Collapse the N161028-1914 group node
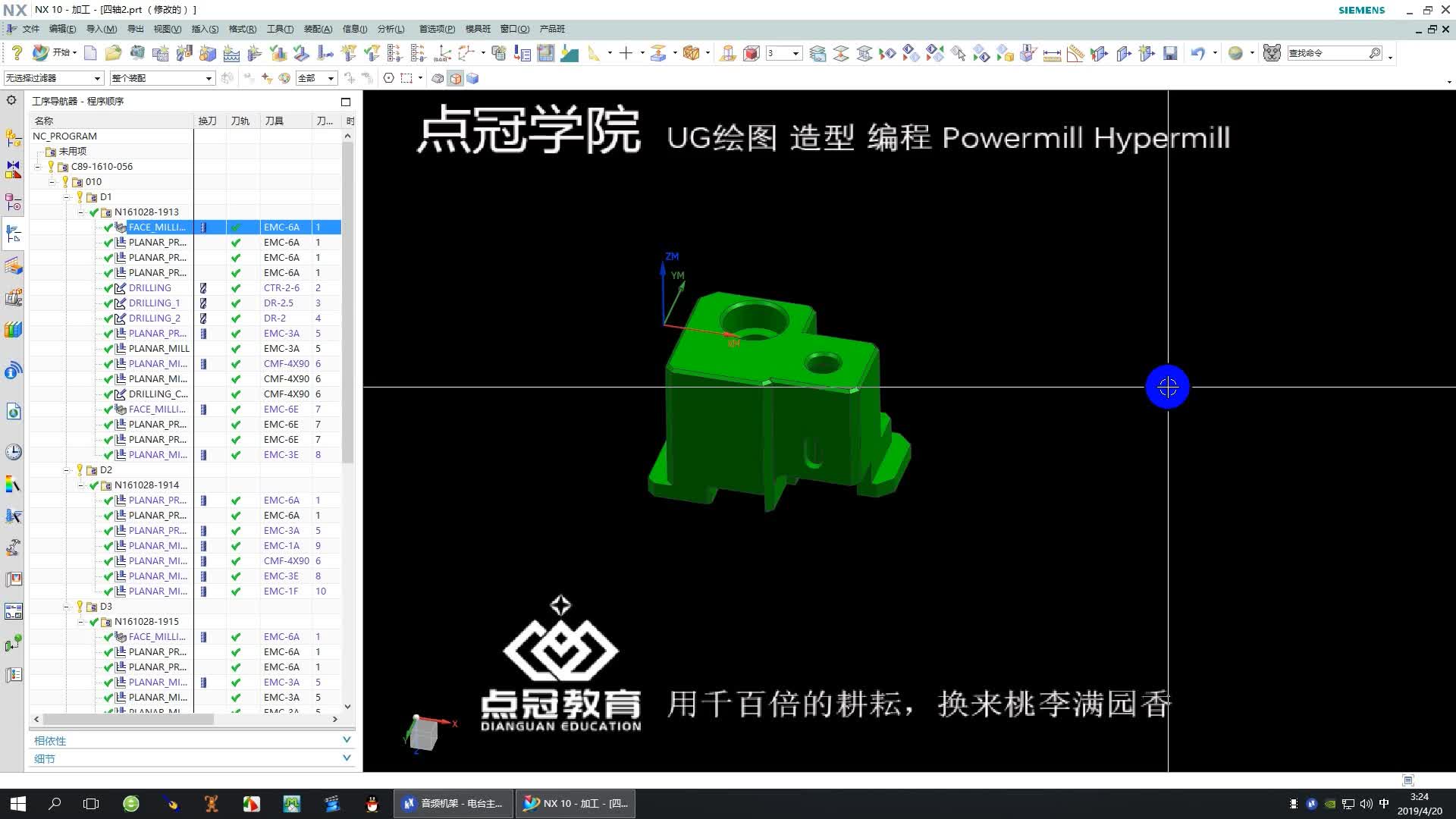Viewport: 1456px width, 819px height. coord(81,485)
